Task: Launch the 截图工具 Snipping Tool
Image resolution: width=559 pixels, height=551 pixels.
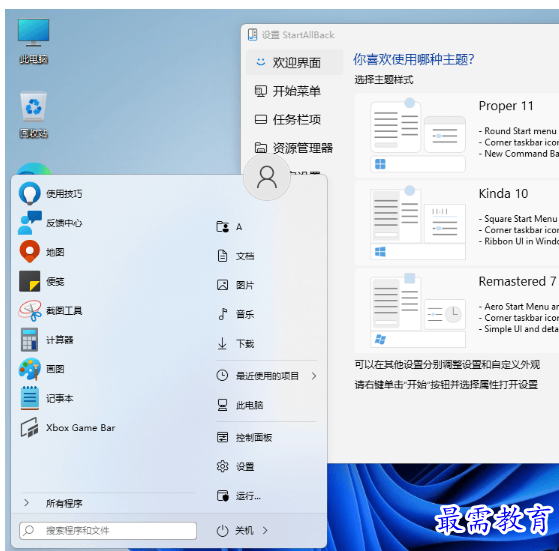Action: [51, 310]
